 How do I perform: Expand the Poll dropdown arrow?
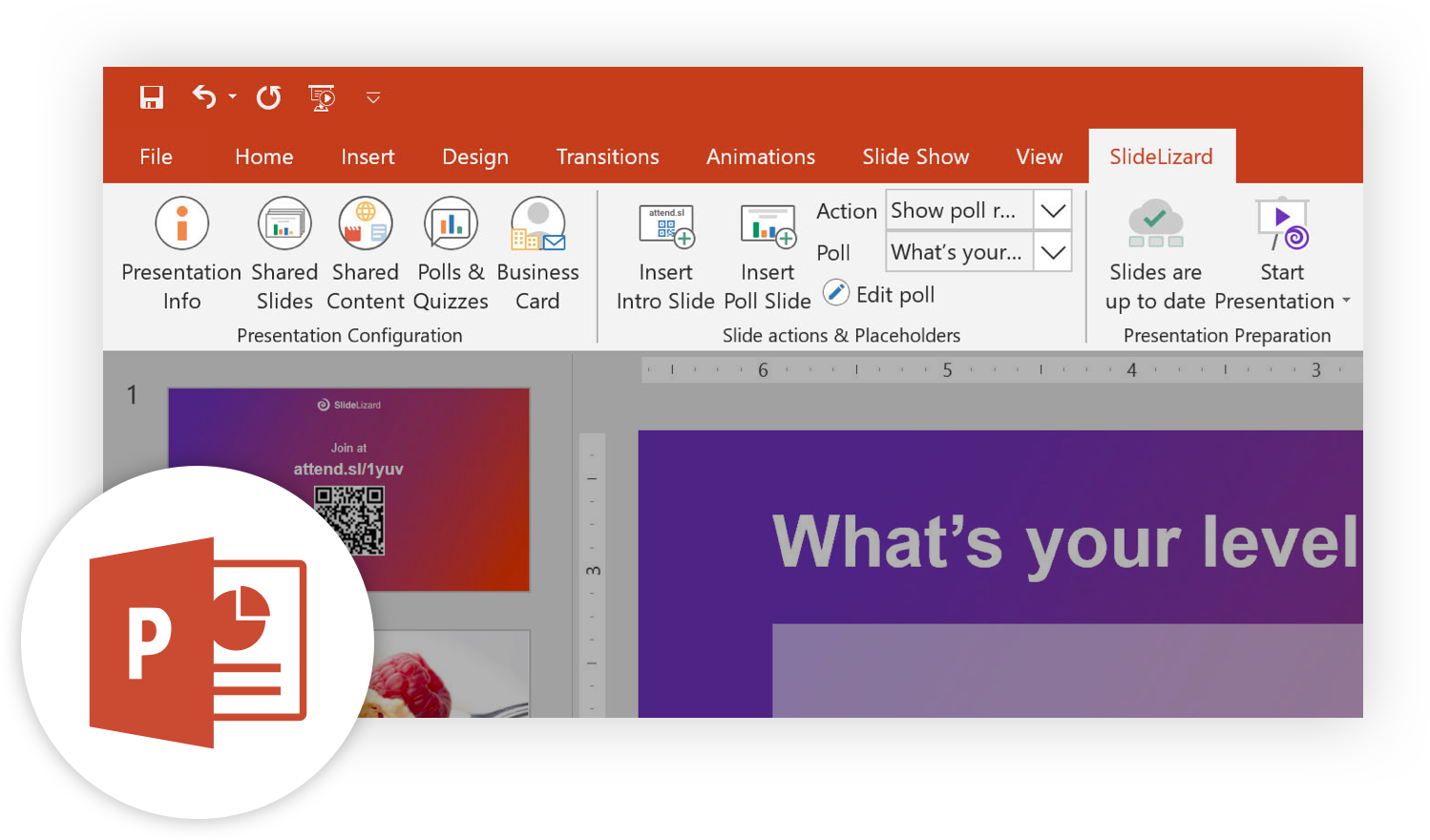tap(1053, 252)
